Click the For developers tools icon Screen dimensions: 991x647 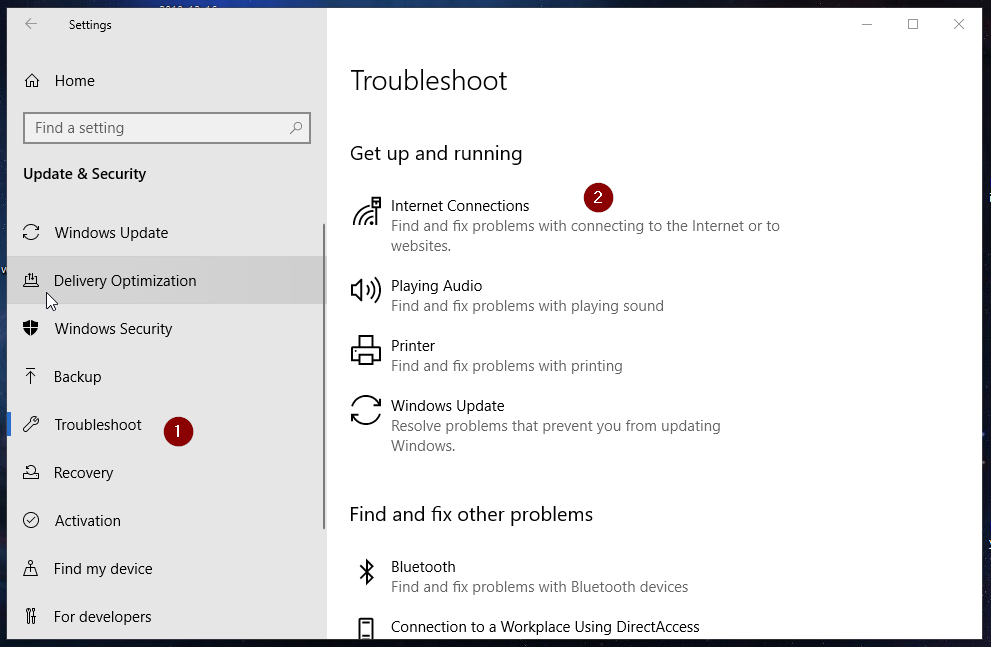point(30,616)
